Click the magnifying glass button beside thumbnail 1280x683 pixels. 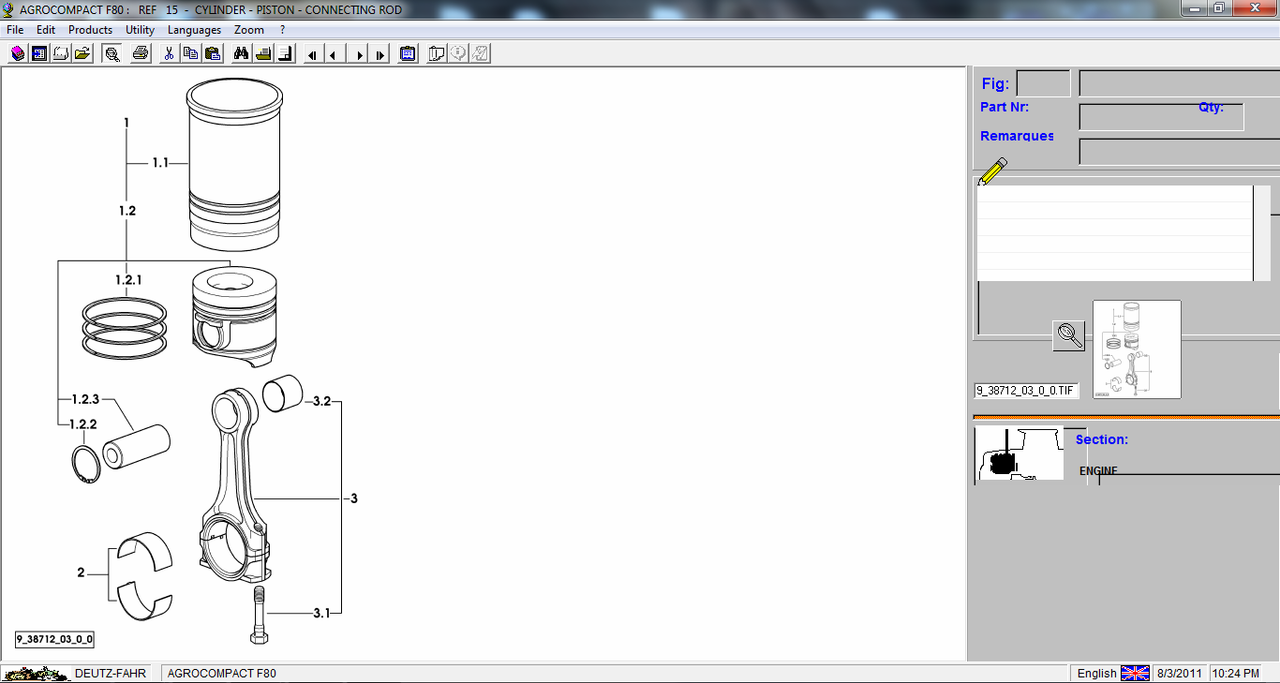(x=1069, y=335)
